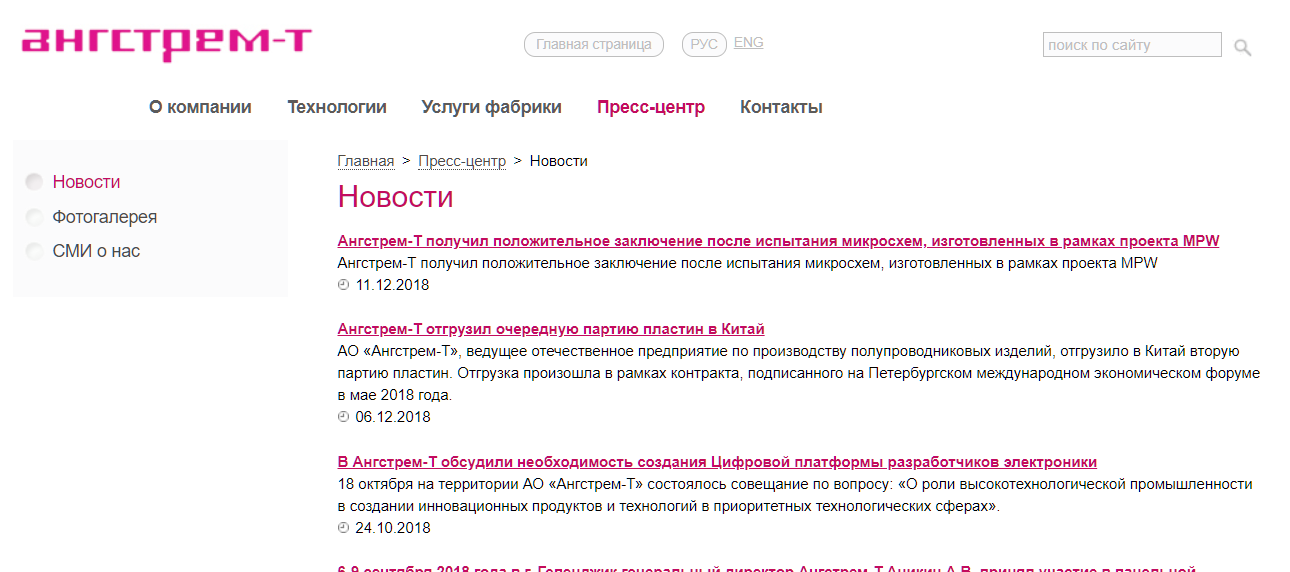Select the СМИ о нас sidebar bullet

click(x=34, y=251)
